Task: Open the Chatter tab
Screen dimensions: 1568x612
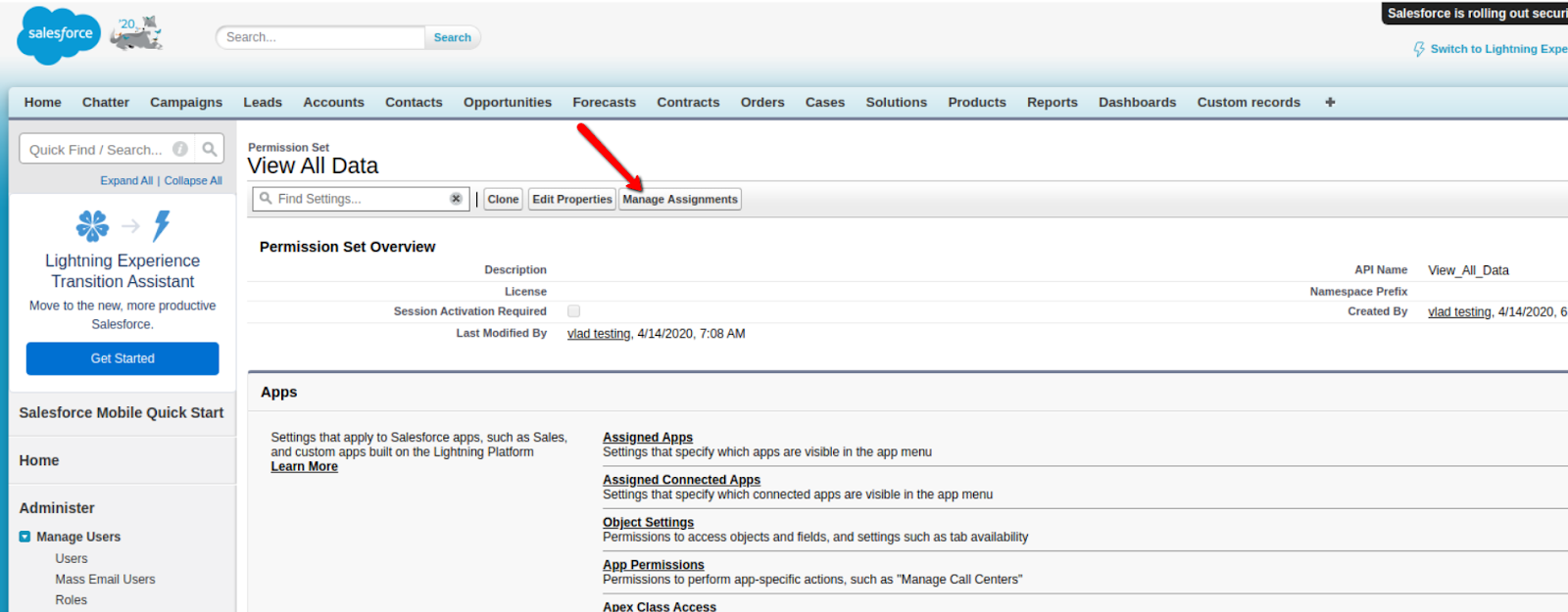Action: tap(105, 102)
